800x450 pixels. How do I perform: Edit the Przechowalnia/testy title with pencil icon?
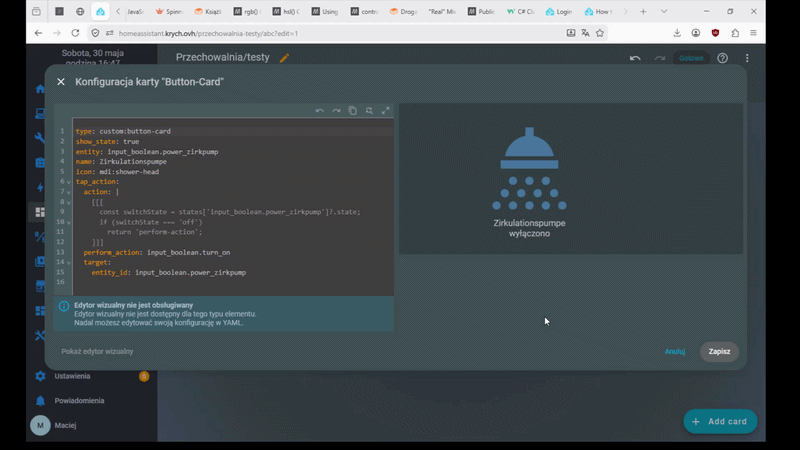[x=284, y=58]
